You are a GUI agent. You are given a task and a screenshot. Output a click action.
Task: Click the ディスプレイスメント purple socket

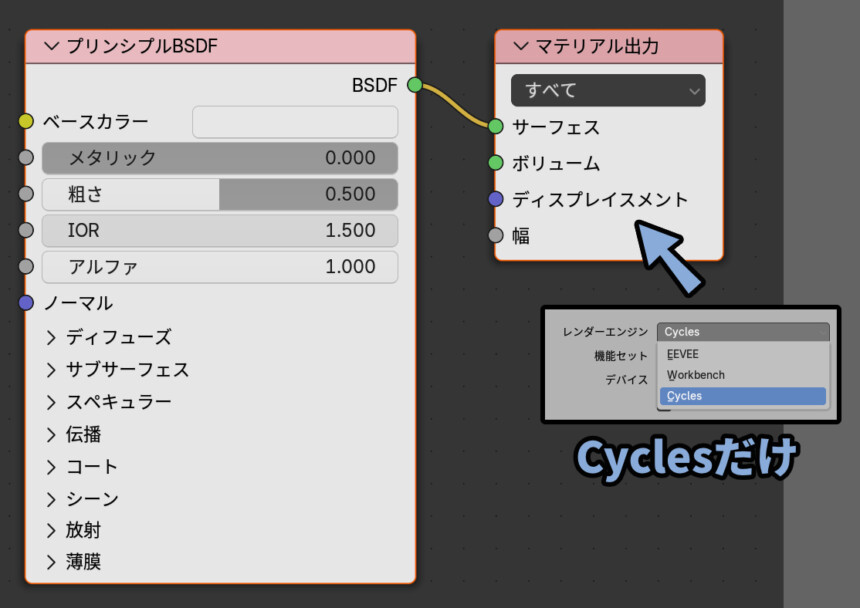coord(496,199)
